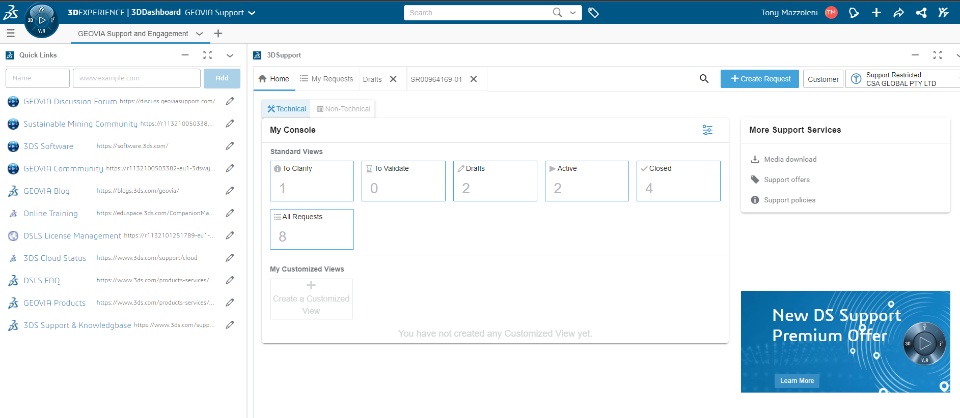Open Quick Links widget chevron menu
The height and width of the screenshot is (418, 960).
coord(230,55)
